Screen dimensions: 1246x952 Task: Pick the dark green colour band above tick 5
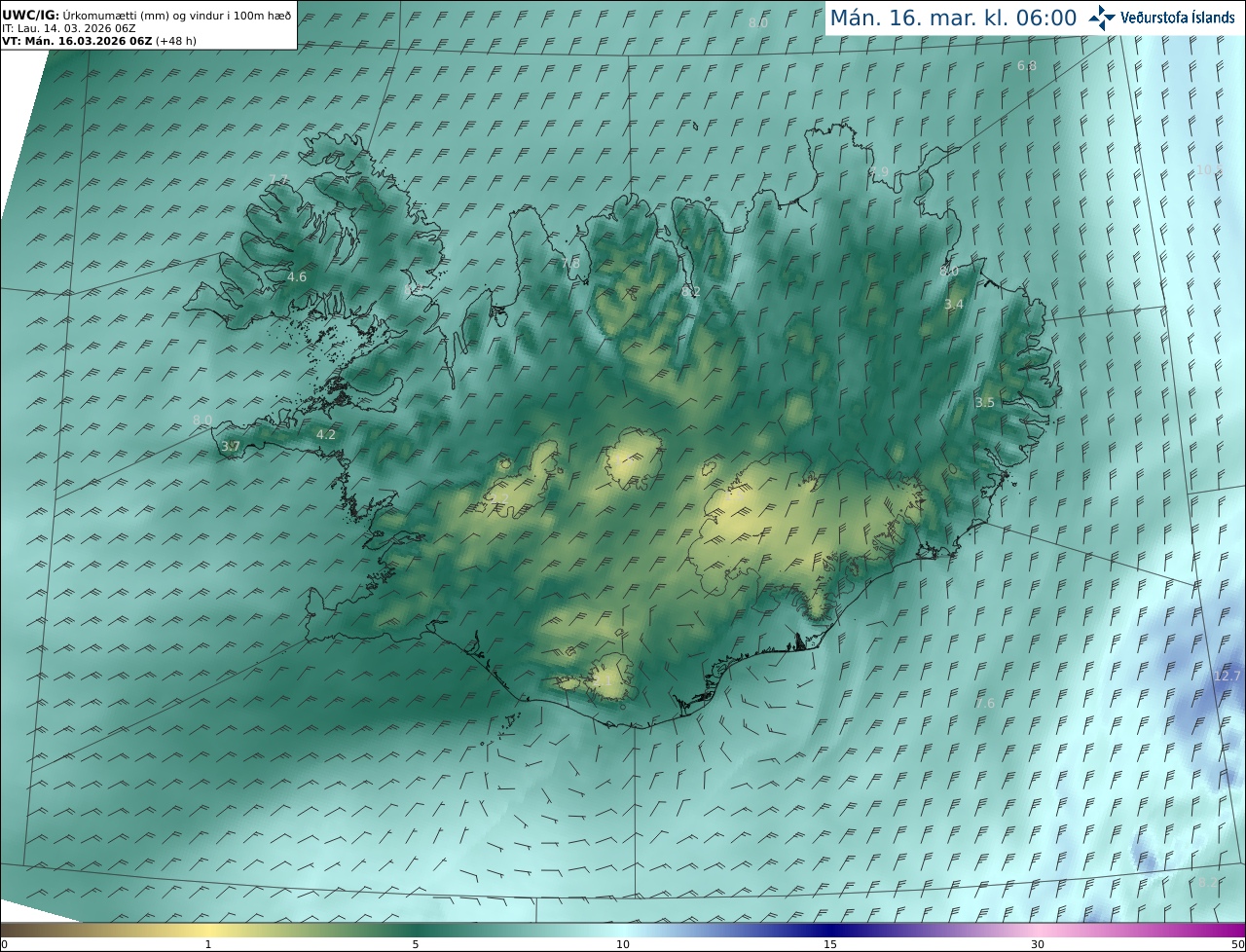point(416,930)
